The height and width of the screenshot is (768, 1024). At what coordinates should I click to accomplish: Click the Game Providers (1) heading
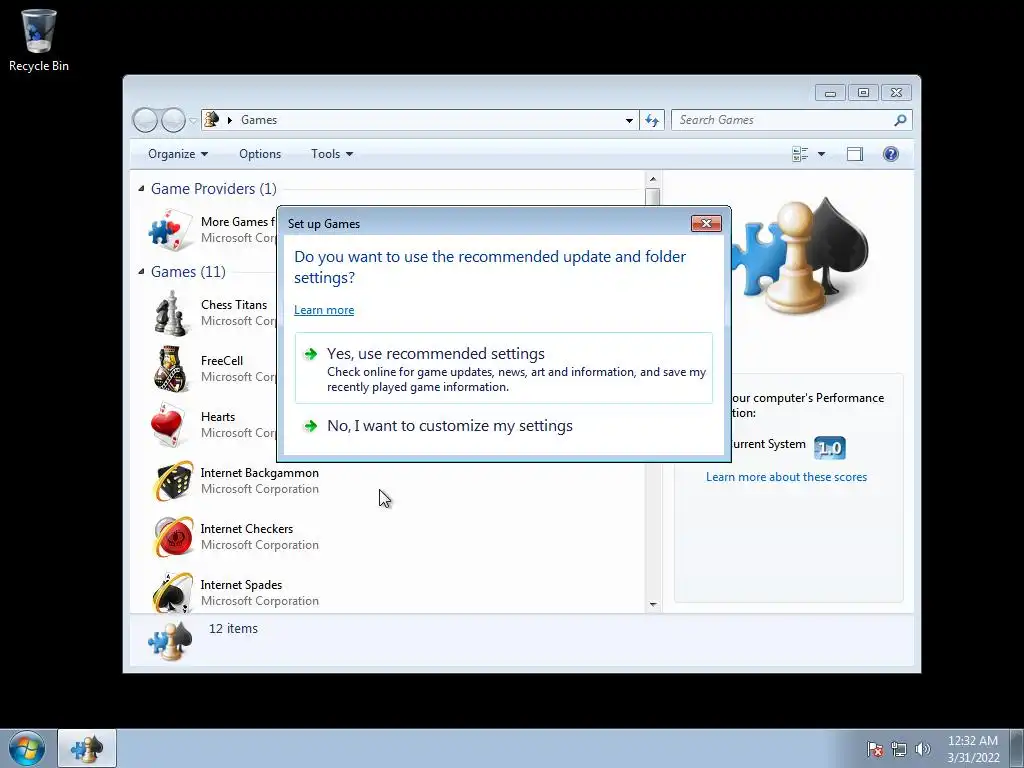pos(214,189)
